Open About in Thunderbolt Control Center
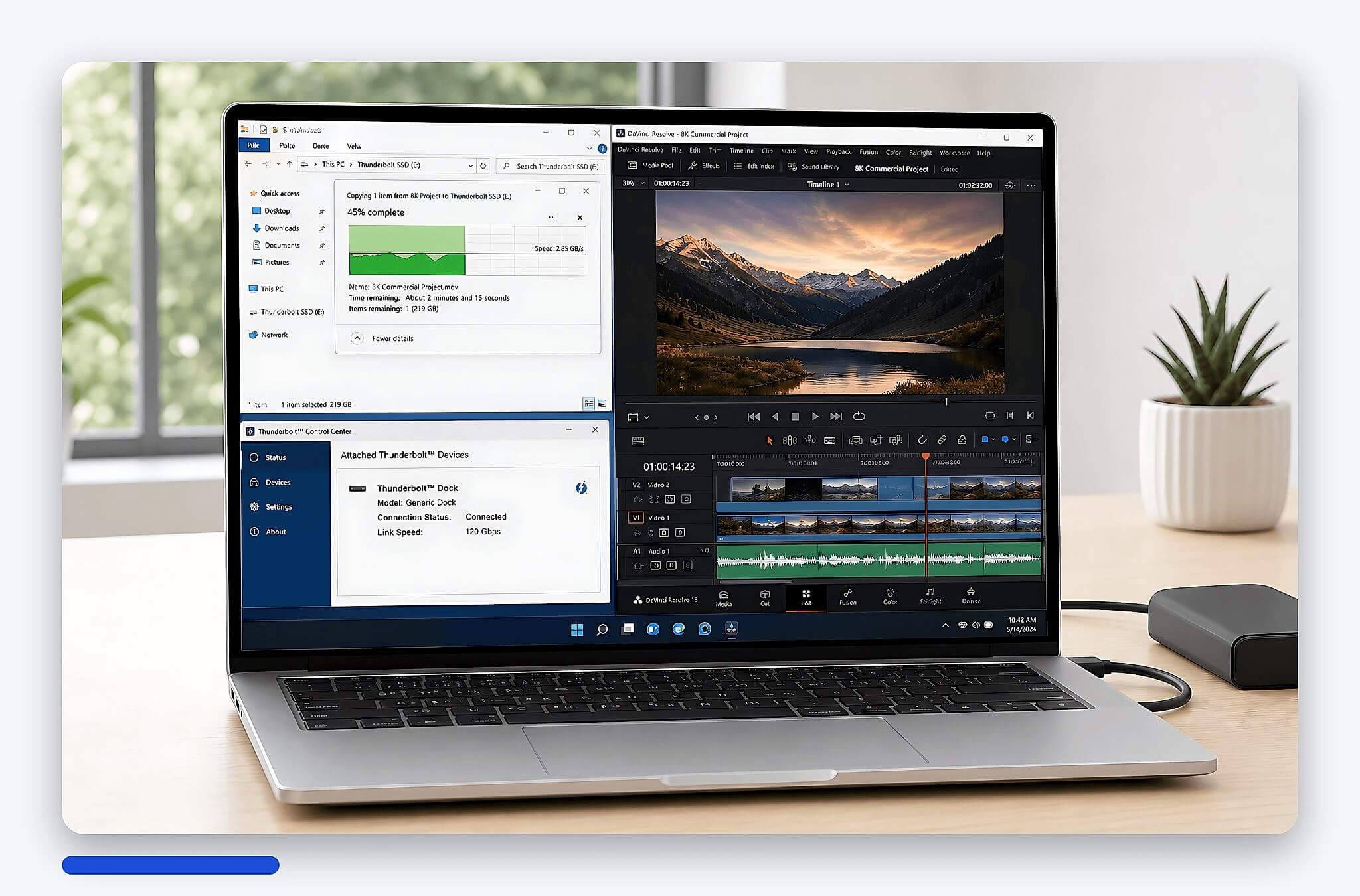This screenshot has width=1360, height=896. click(268, 532)
